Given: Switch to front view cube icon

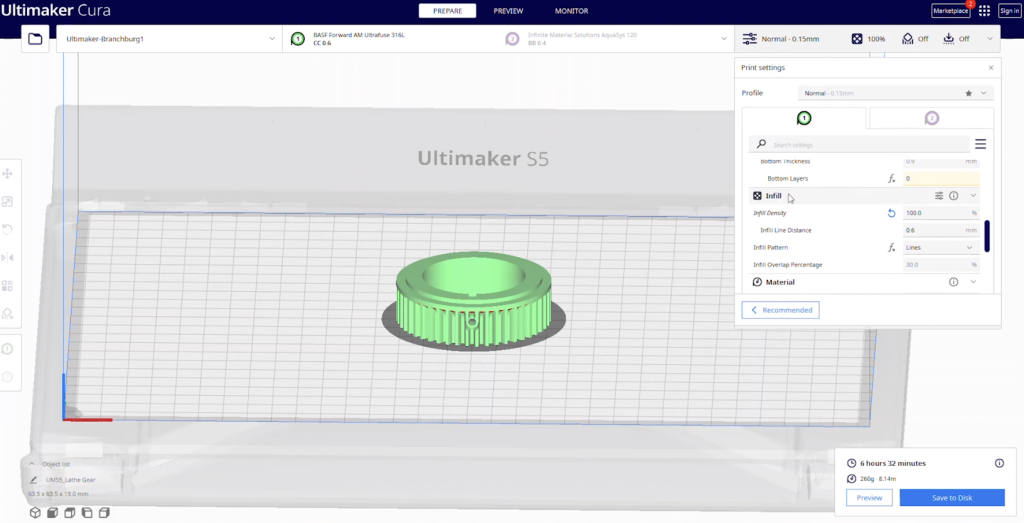Looking at the screenshot, I should click(53, 513).
